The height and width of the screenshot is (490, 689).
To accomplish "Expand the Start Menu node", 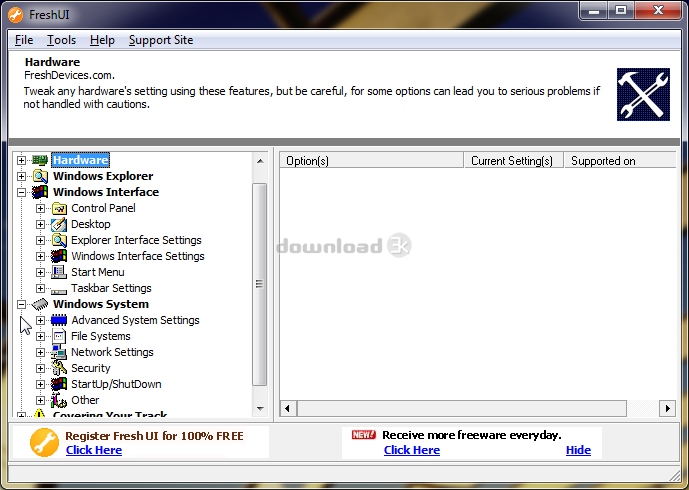I will (40, 272).
